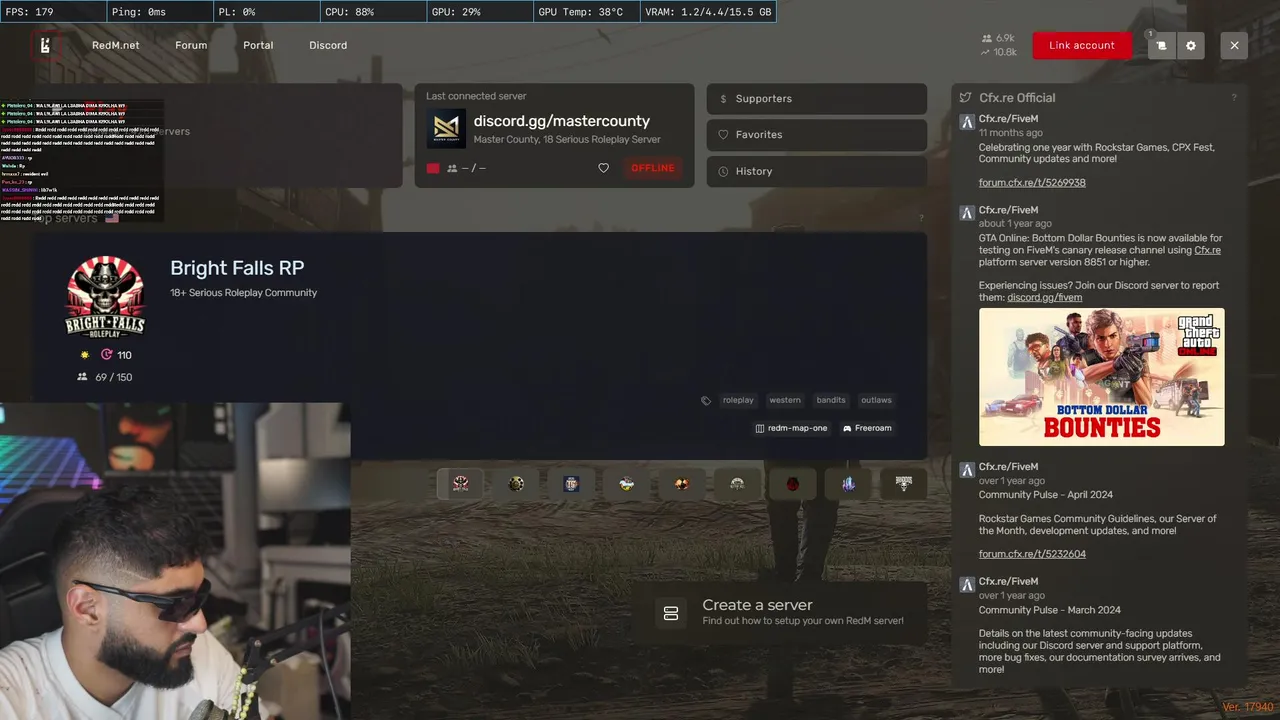Image resolution: width=1280 pixels, height=720 pixels.
Task: Click the tag icon before roleplay tag
Action: [x=706, y=400]
